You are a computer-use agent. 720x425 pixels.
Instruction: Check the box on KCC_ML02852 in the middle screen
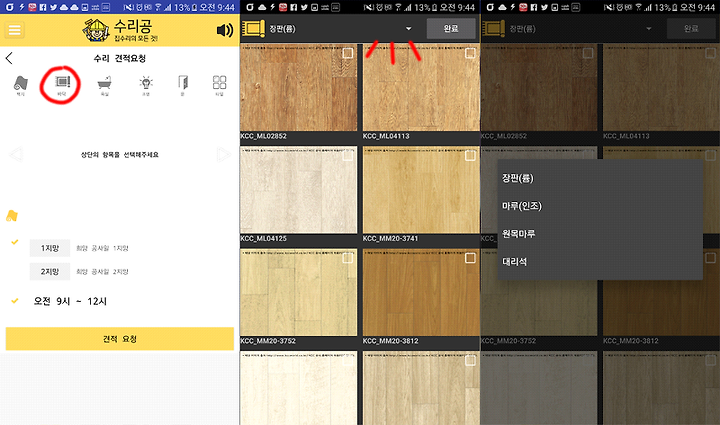pos(348,54)
